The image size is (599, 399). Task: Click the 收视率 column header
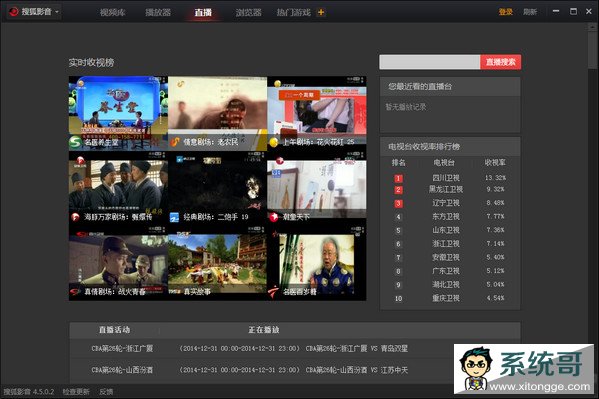(495, 163)
